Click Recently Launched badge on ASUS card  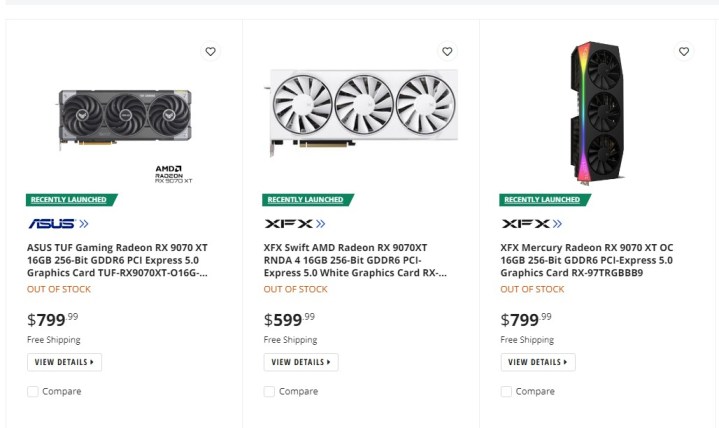click(x=71, y=200)
